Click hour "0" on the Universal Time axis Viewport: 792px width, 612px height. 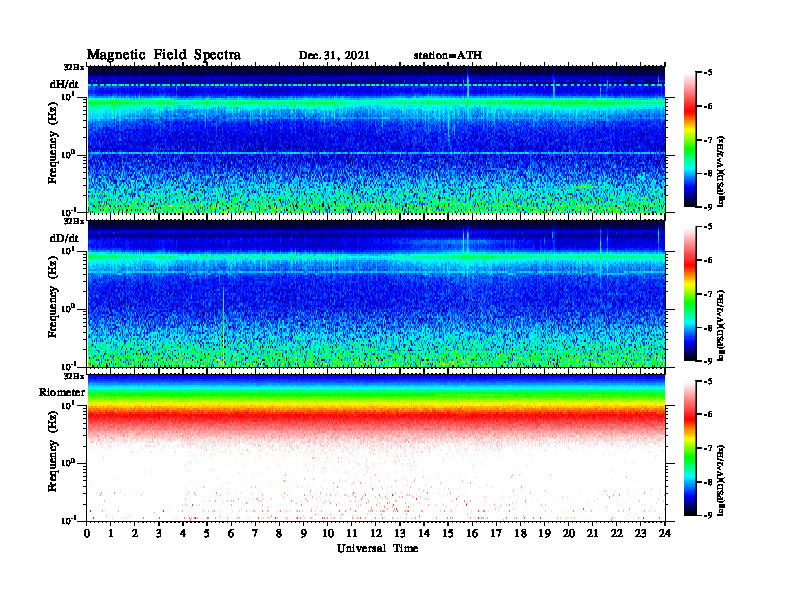[x=87, y=534]
